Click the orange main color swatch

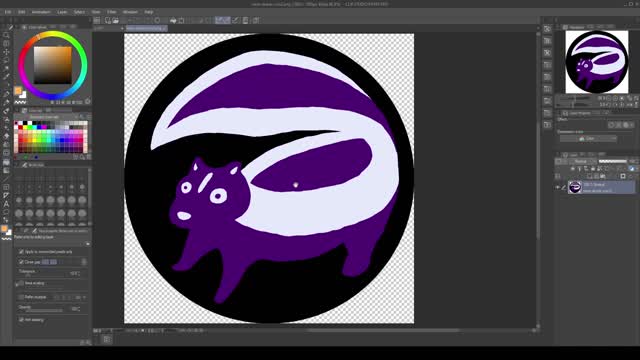coord(18,91)
